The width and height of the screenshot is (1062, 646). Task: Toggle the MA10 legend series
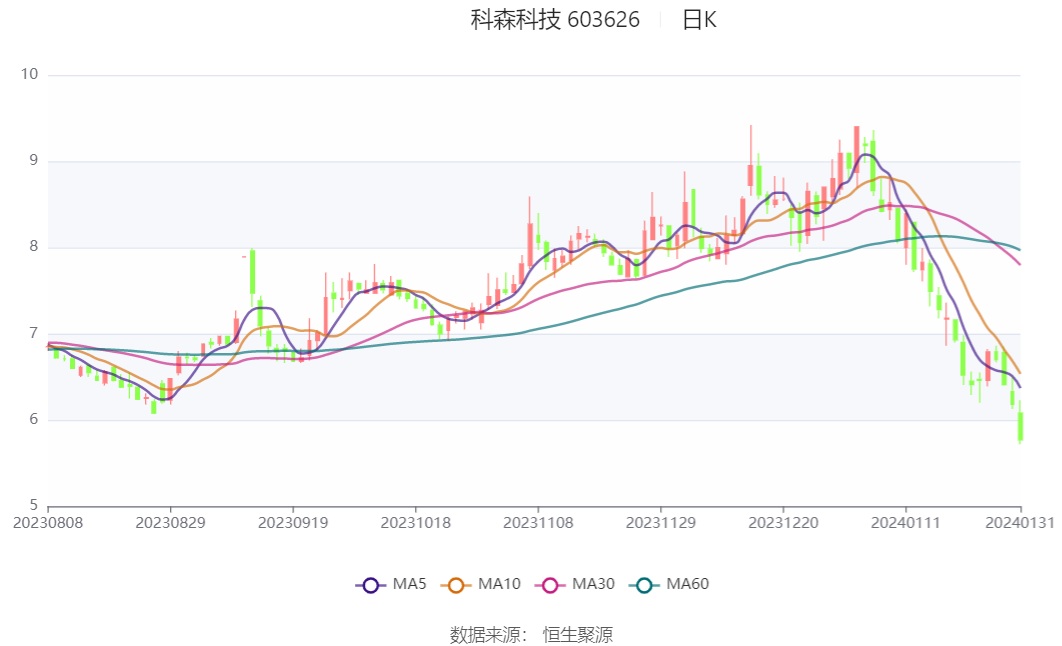tap(481, 584)
